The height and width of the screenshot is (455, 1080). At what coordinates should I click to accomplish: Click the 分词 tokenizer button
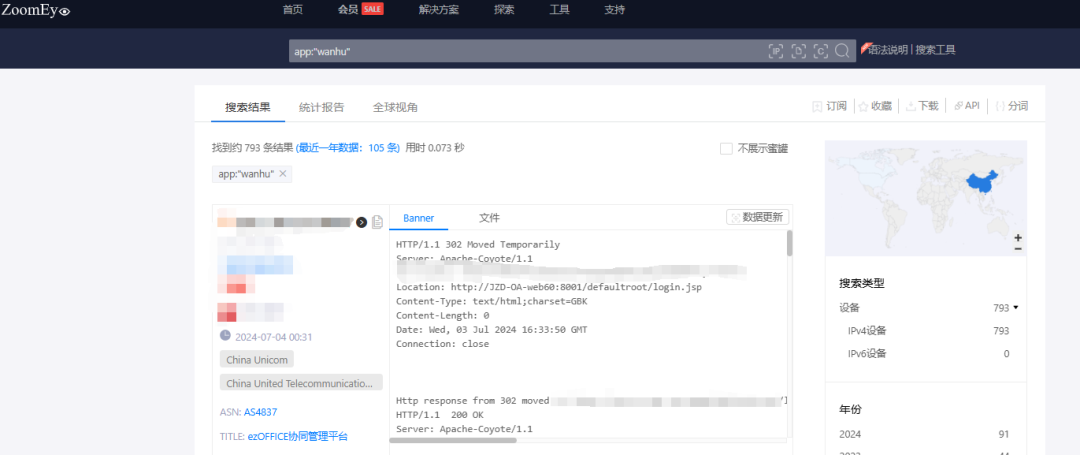[1011, 106]
